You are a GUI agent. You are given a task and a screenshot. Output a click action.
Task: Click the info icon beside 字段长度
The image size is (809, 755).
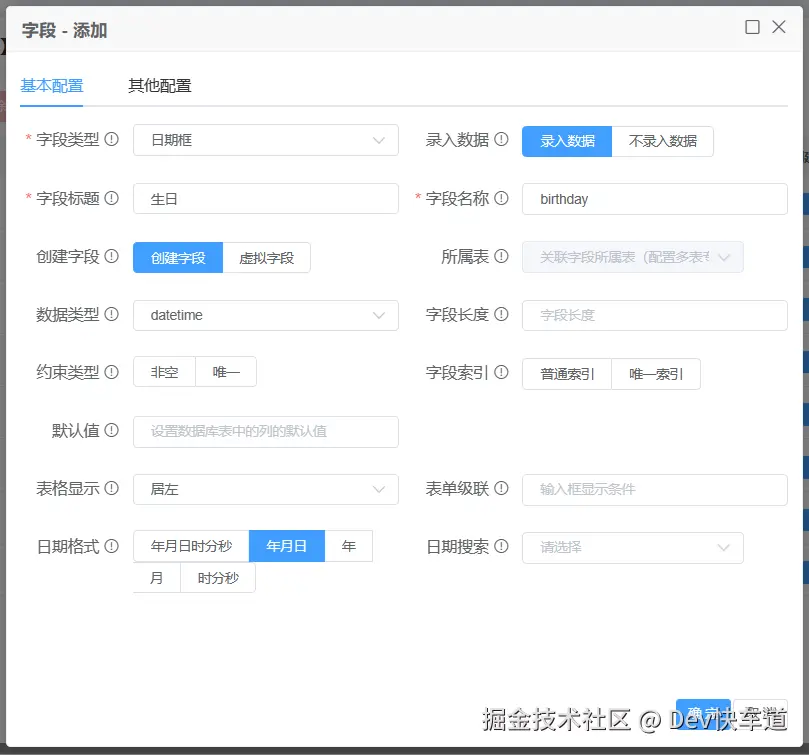[501, 314]
